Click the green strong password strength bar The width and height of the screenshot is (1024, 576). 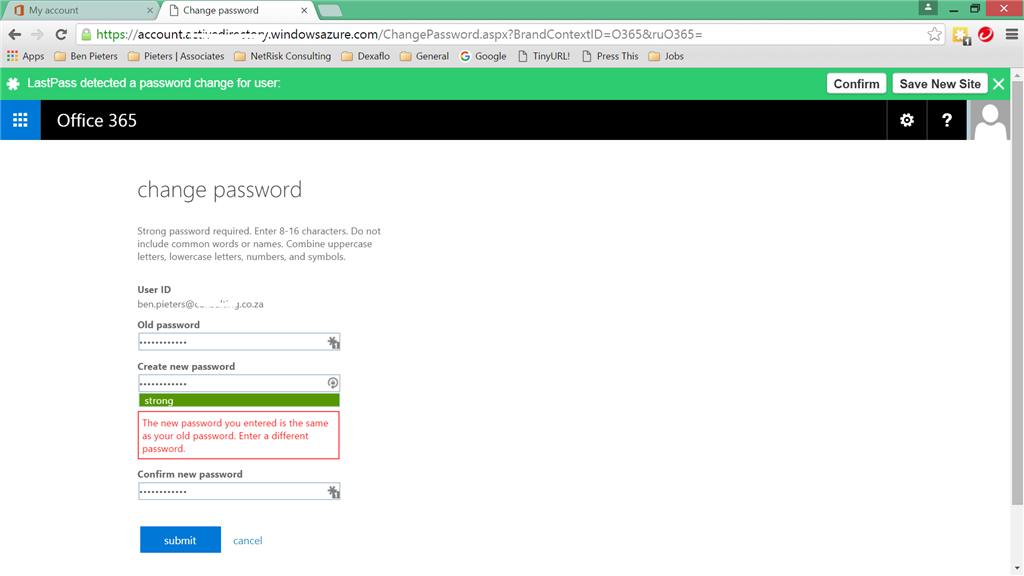point(239,400)
